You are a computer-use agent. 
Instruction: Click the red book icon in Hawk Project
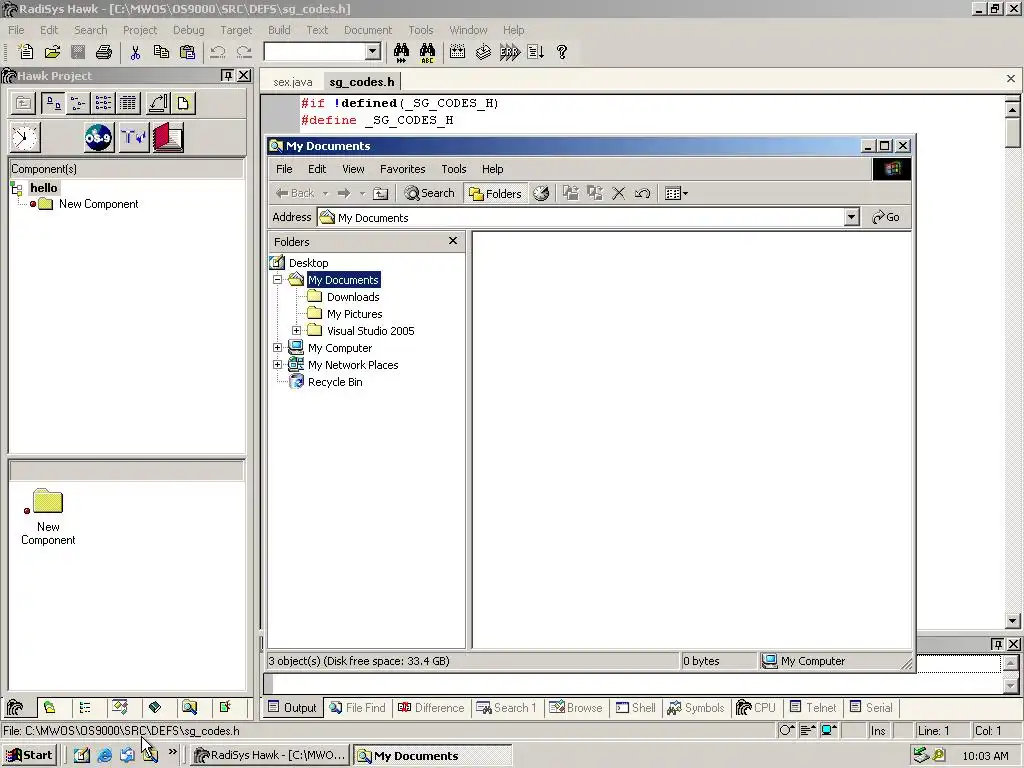click(x=168, y=137)
